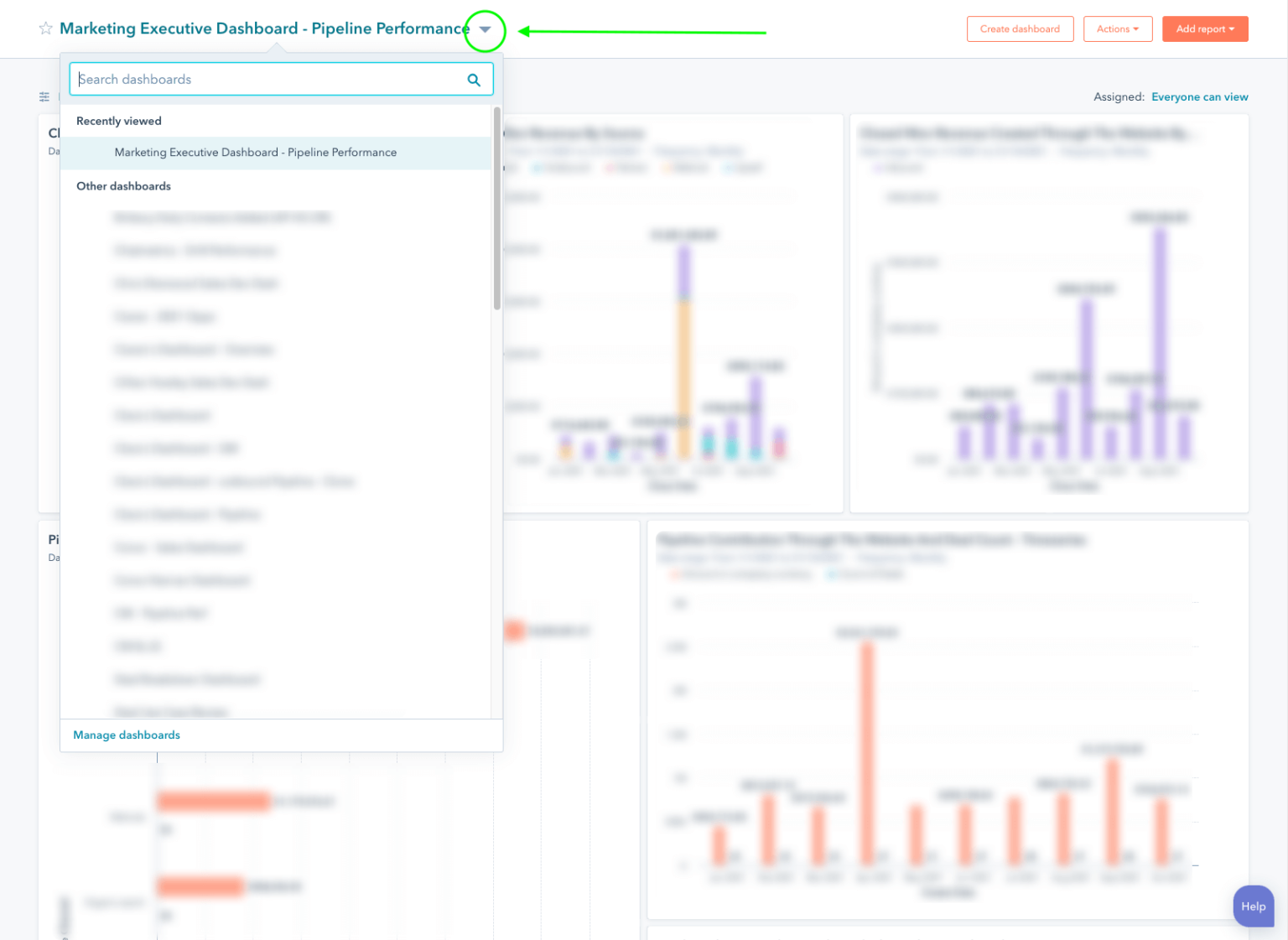
Task: Click a legend color swatch on the revenue chart
Action: tap(539, 167)
